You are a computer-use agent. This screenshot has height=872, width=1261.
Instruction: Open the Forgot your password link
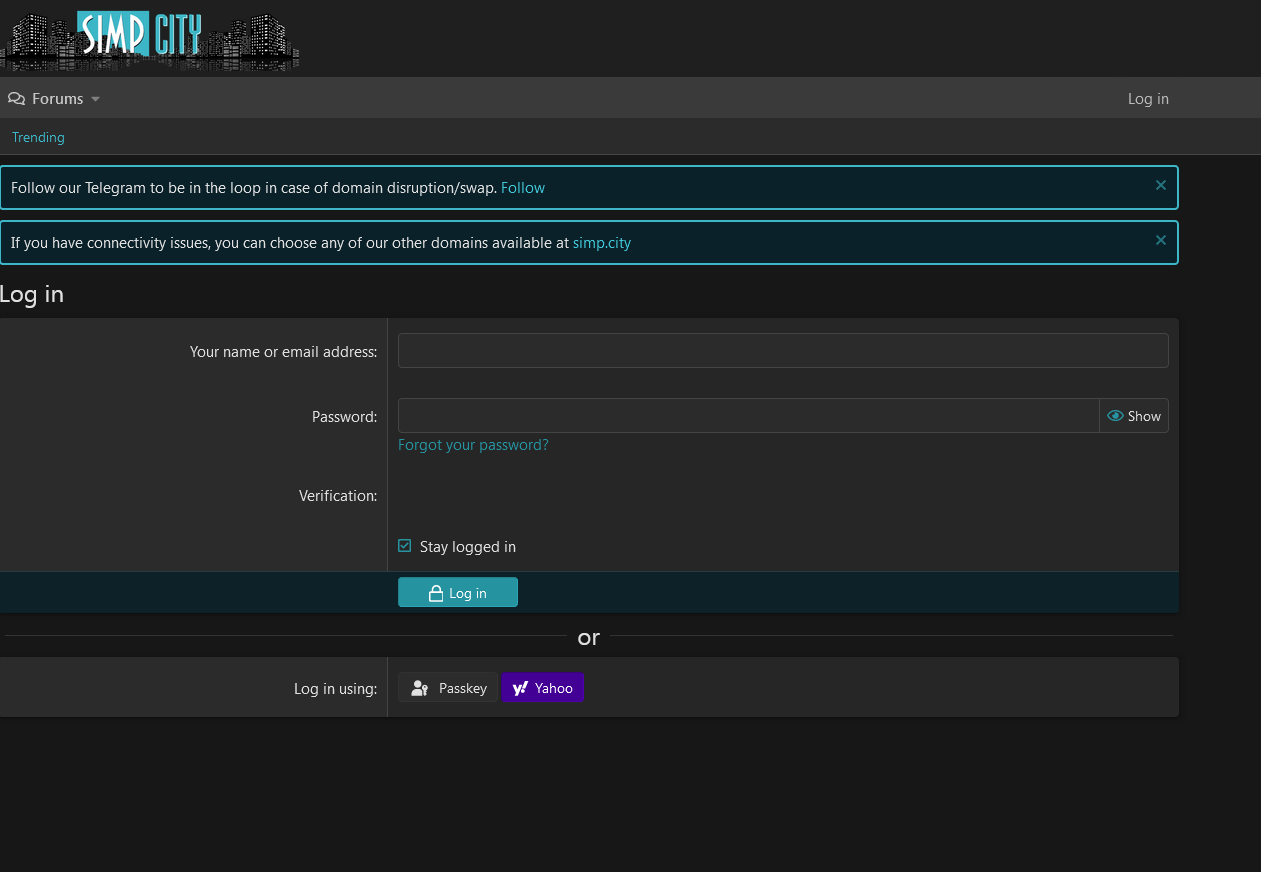tap(473, 445)
